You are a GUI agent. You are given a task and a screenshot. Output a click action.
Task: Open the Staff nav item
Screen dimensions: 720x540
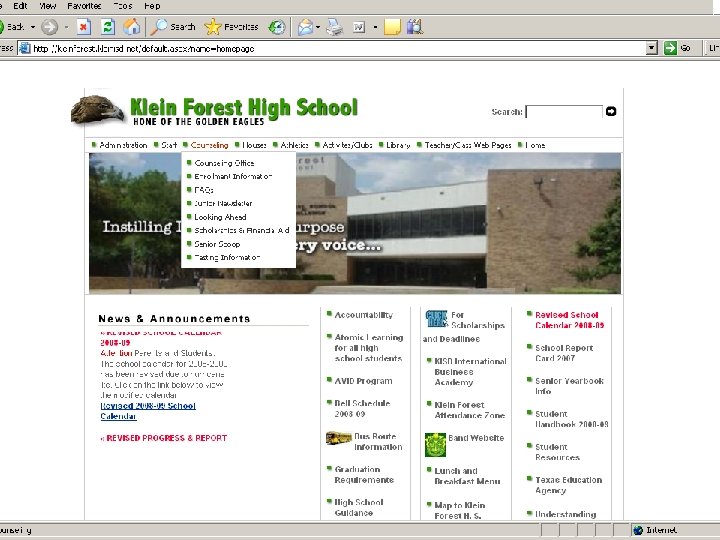pyautogui.click(x=169, y=145)
